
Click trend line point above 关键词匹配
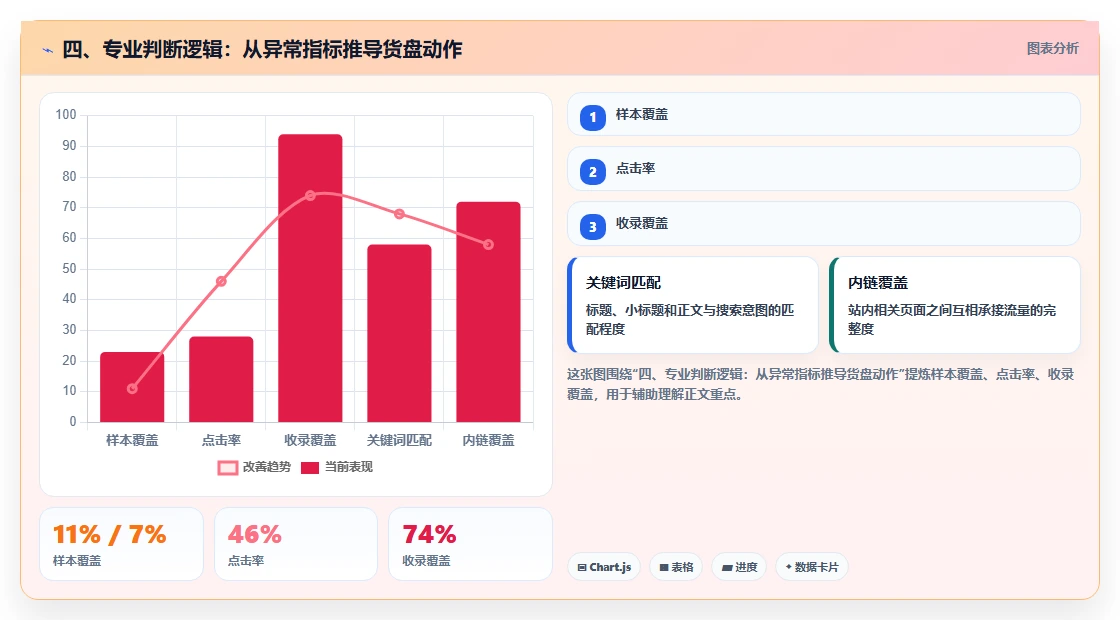[399, 214]
